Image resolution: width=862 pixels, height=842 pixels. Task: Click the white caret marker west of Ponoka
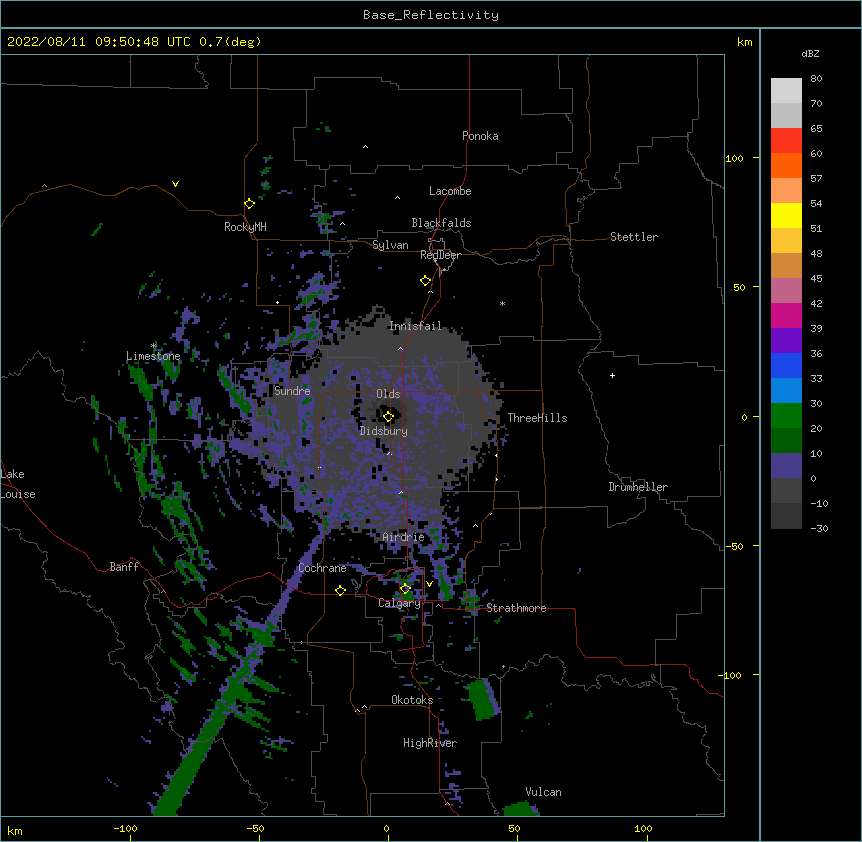coord(365,147)
